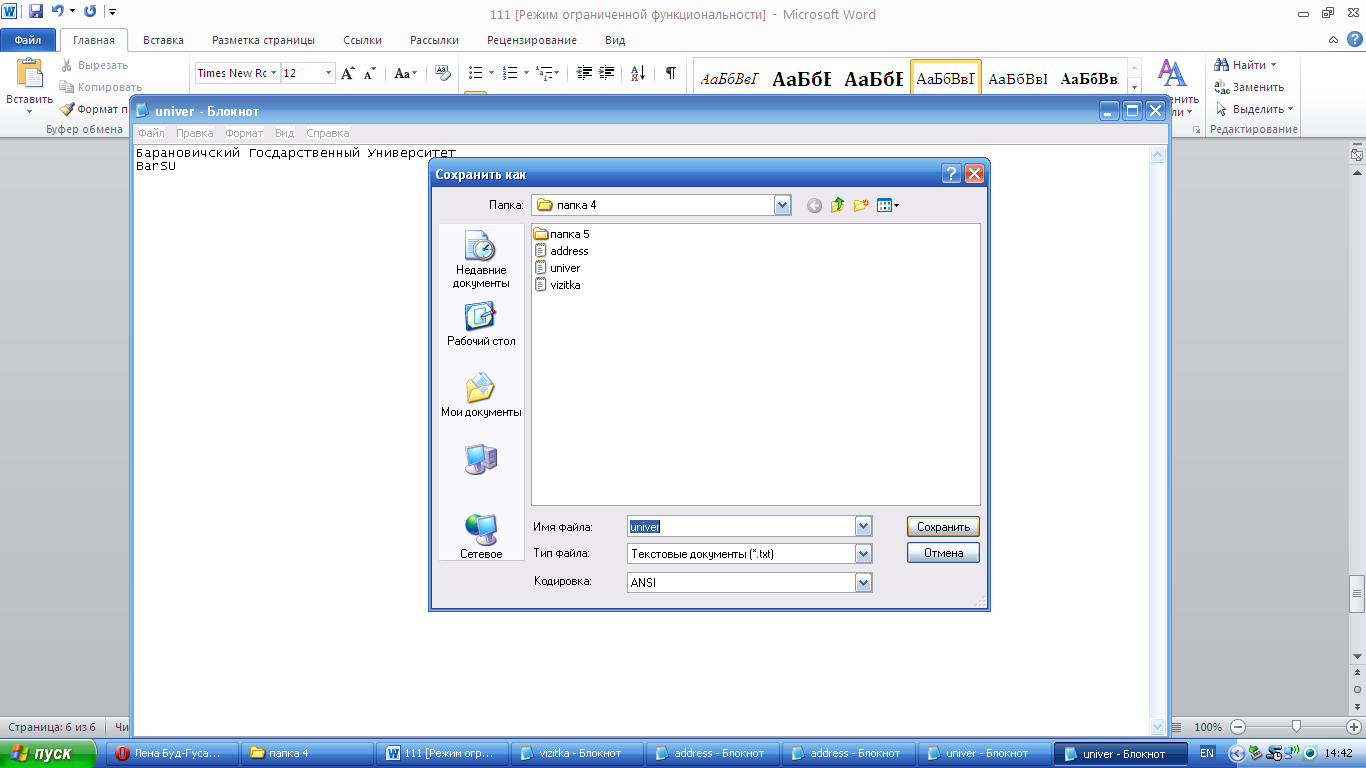Image resolution: width=1366 pixels, height=768 pixels.
Task: Click the Сохранить button
Action: coord(943,527)
